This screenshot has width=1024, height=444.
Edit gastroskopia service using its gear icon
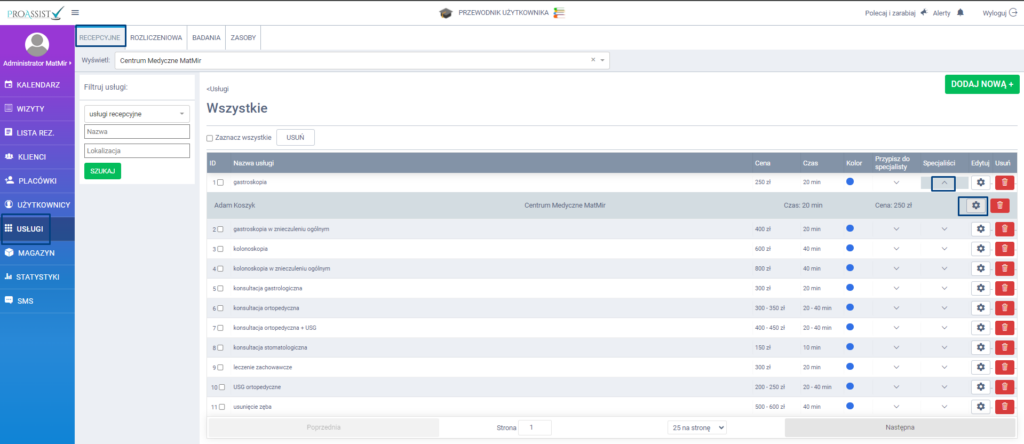click(980, 183)
